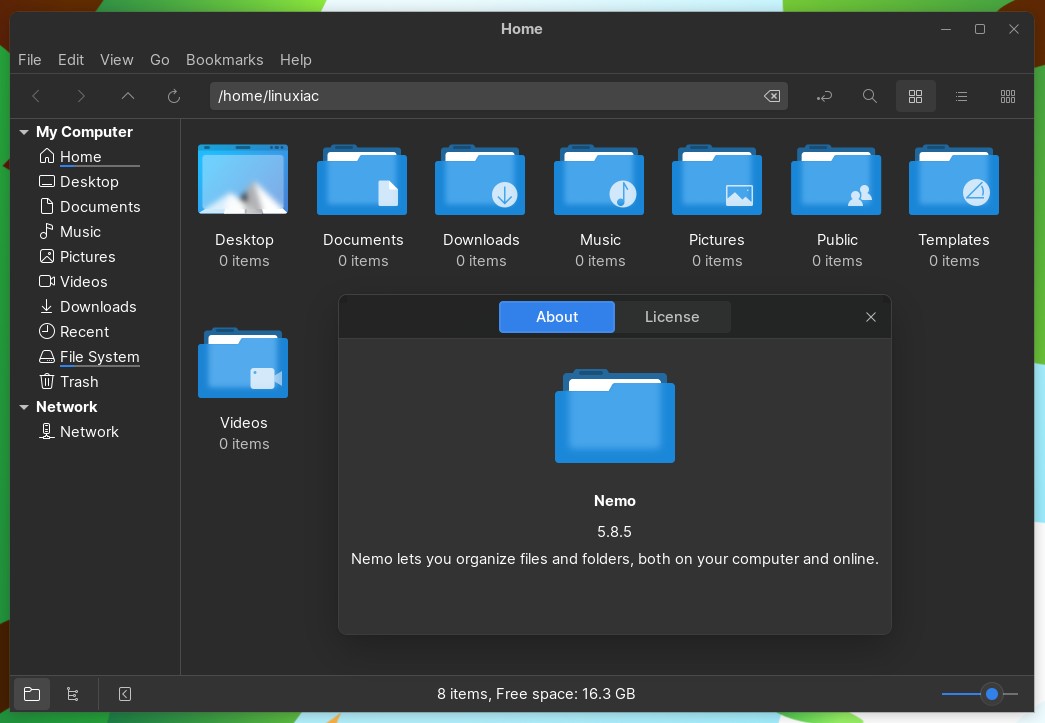Show places in the sidebar
This screenshot has height=723, width=1045.
coord(32,694)
